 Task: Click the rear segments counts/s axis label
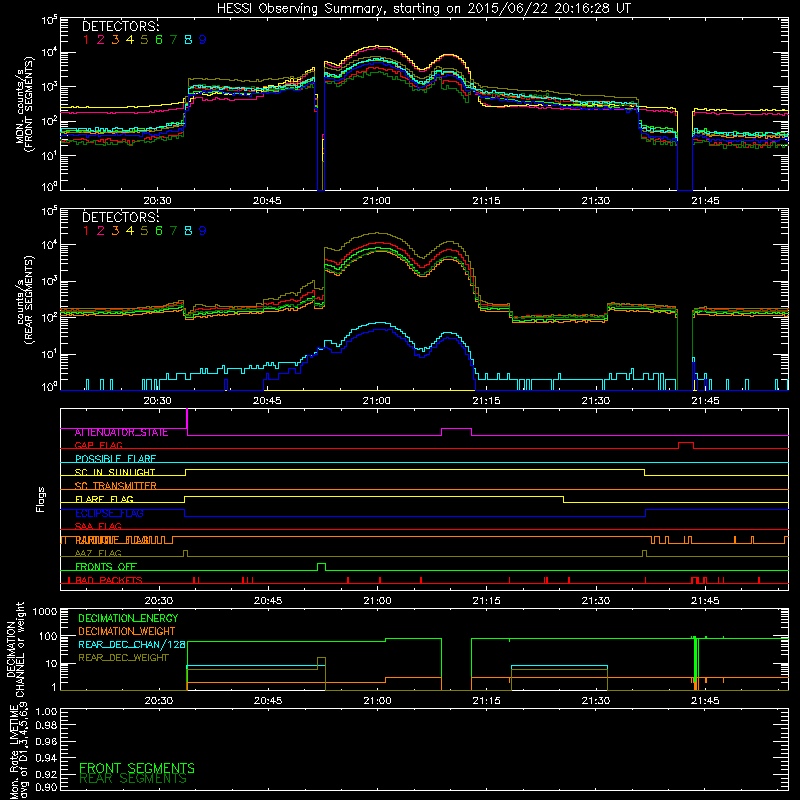25,299
